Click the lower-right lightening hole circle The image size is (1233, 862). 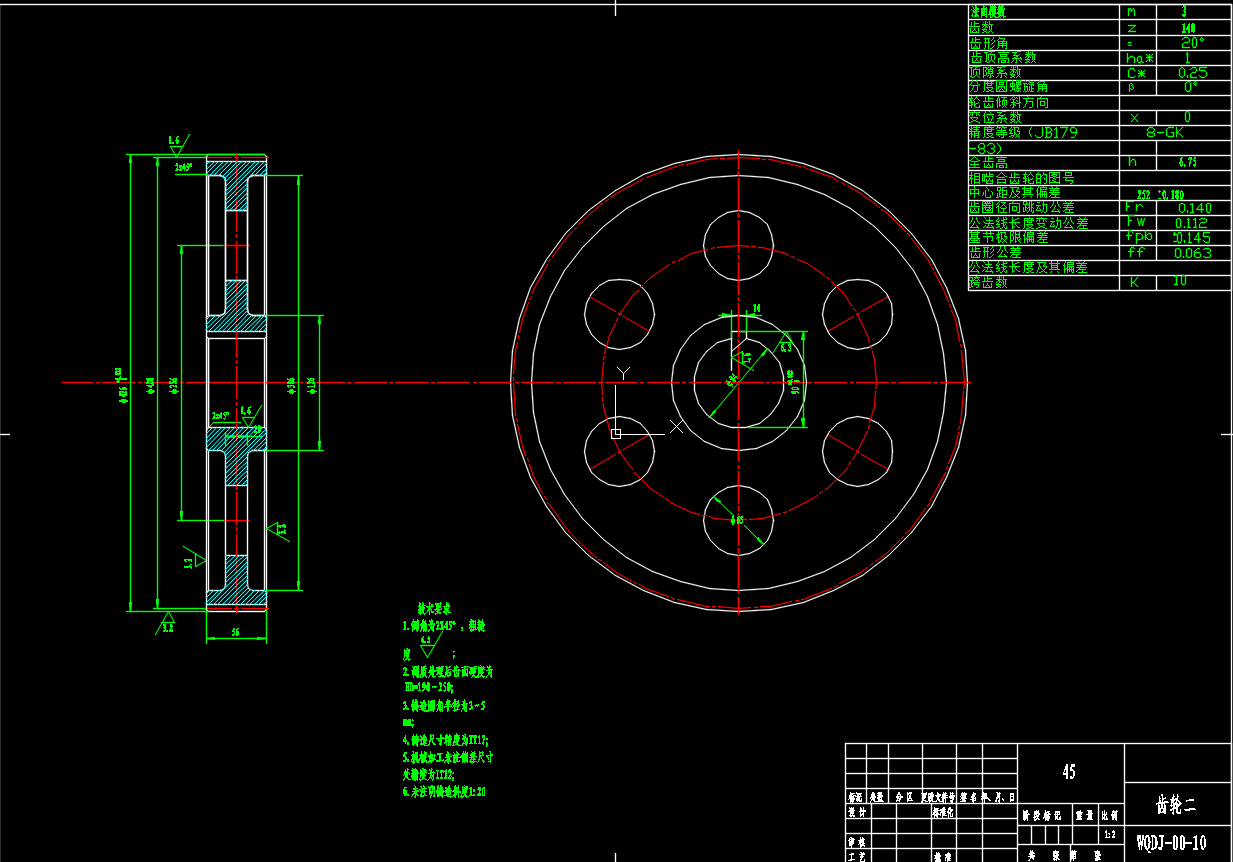click(x=857, y=451)
